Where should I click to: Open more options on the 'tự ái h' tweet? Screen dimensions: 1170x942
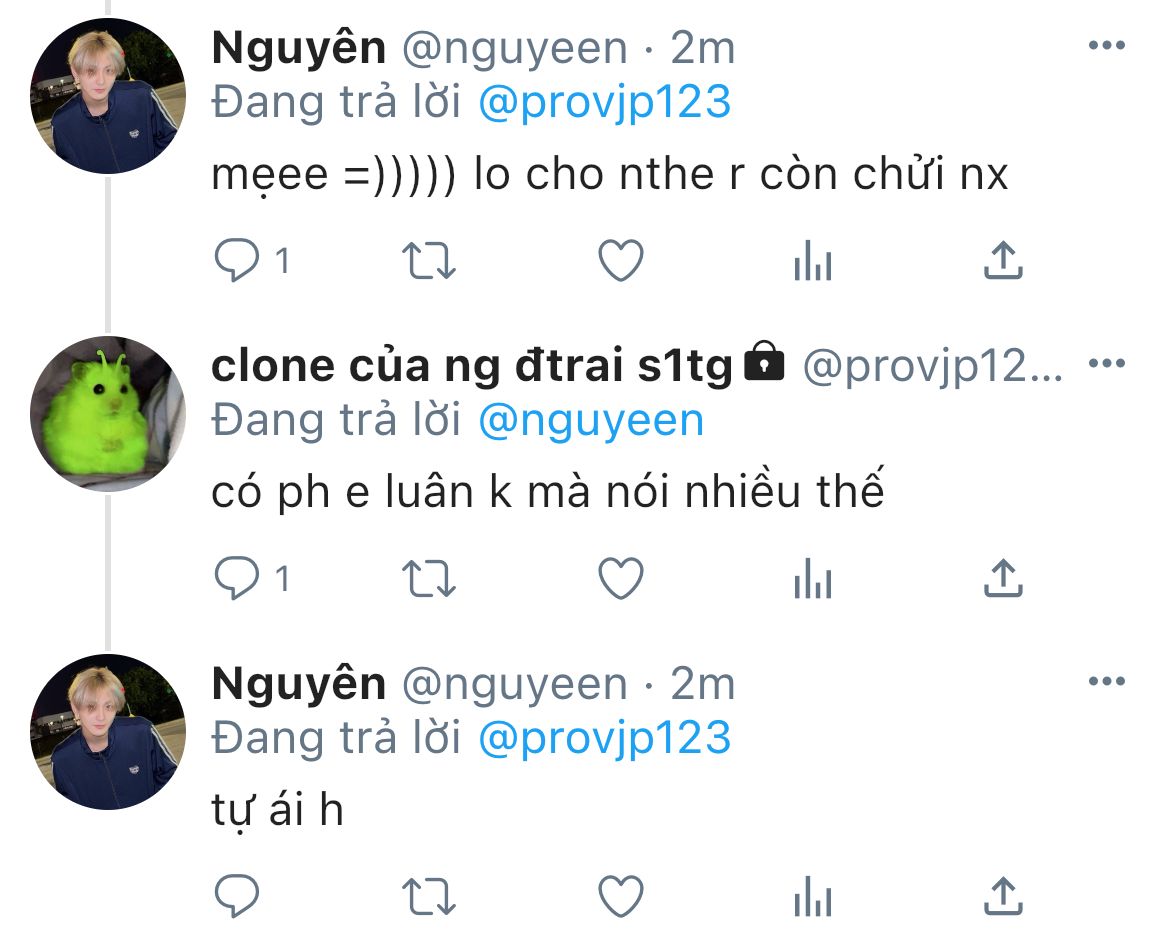tap(1107, 681)
